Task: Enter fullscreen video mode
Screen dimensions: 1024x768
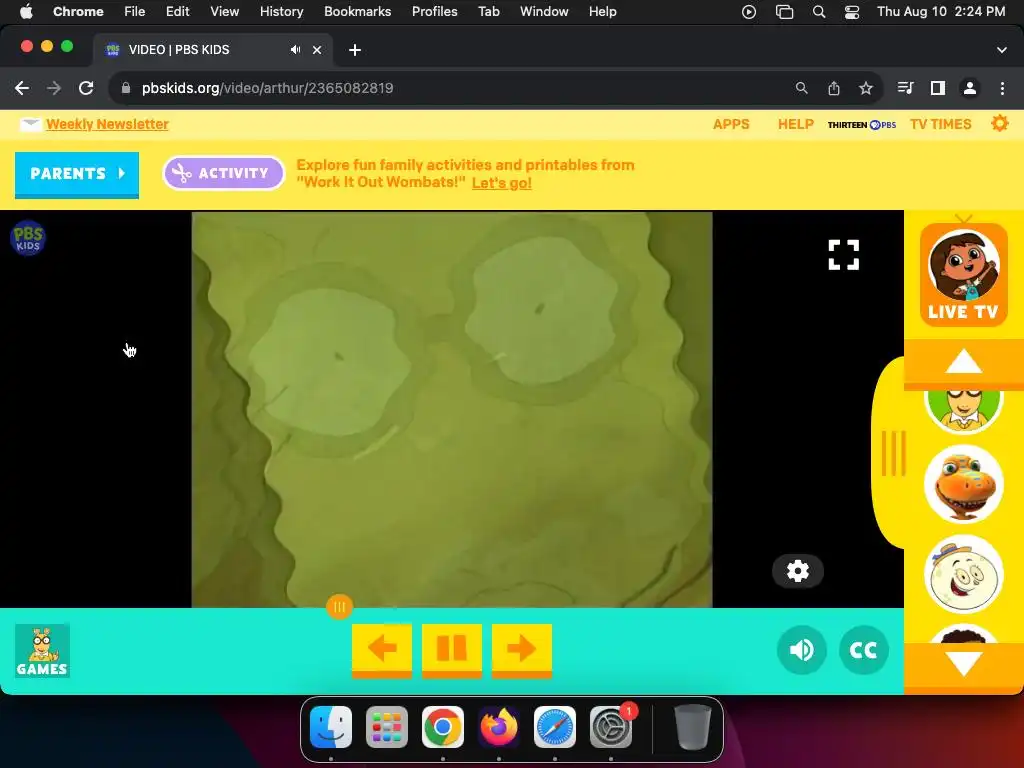Action: tap(844, 255)
